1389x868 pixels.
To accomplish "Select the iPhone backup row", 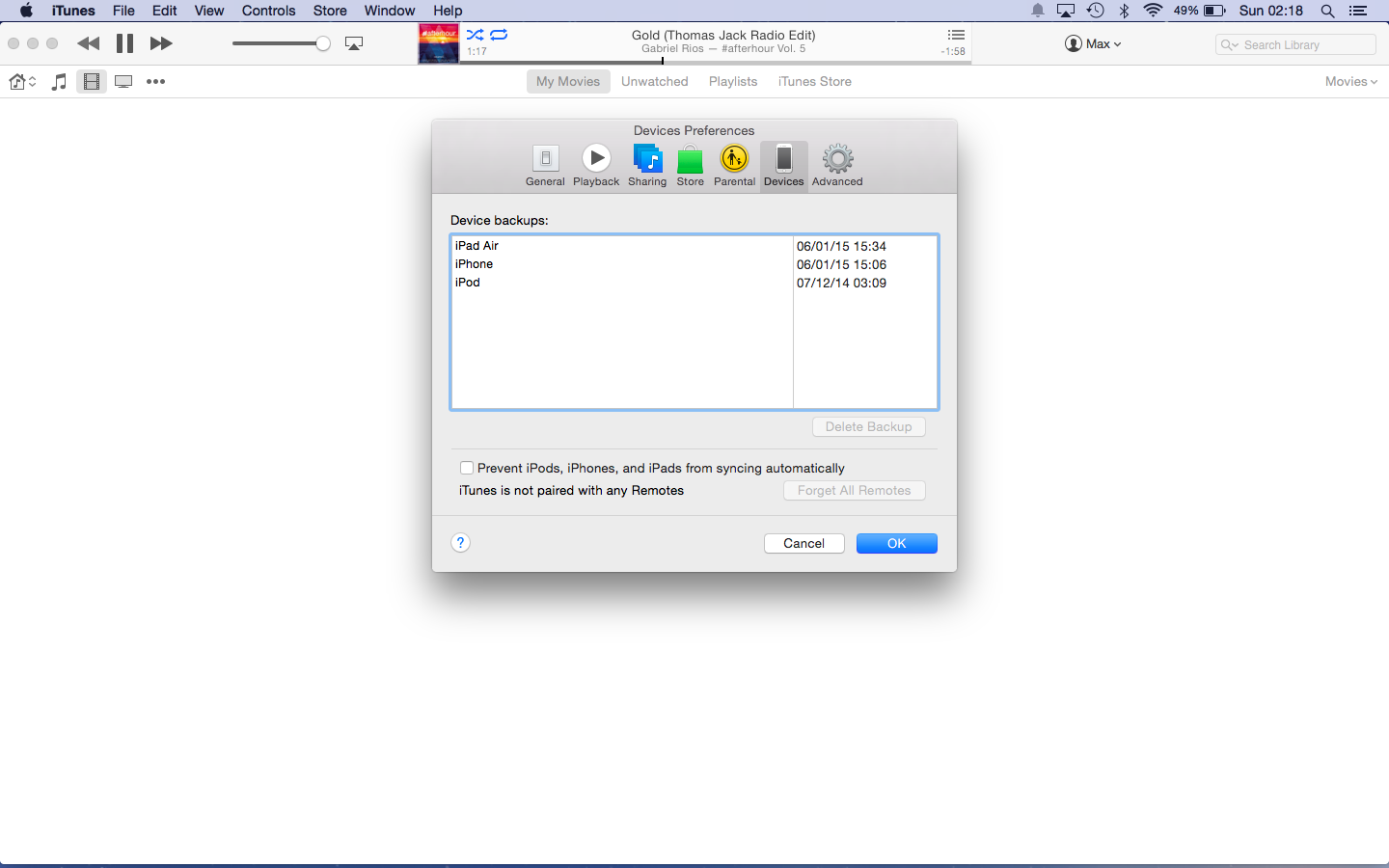I will (x=694, y=264).
